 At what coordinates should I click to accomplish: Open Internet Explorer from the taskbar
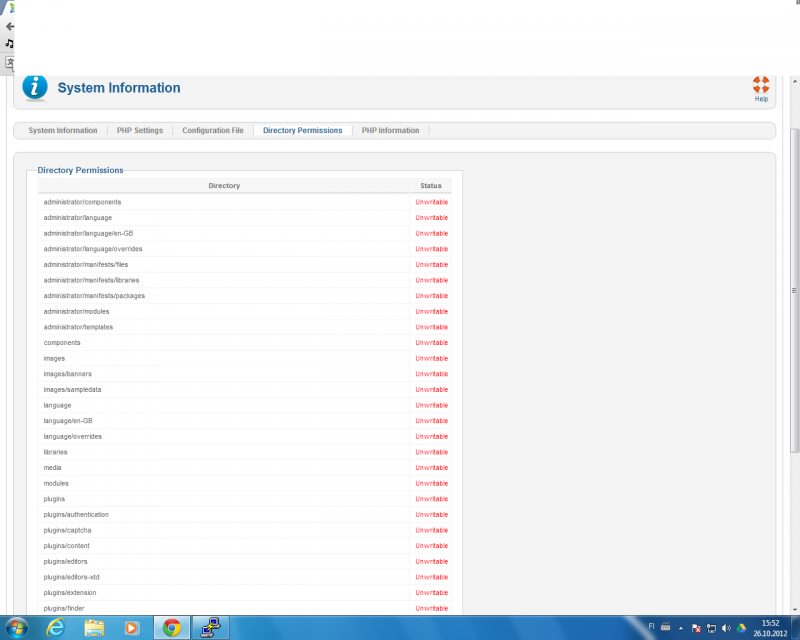(x=56, y=627)
